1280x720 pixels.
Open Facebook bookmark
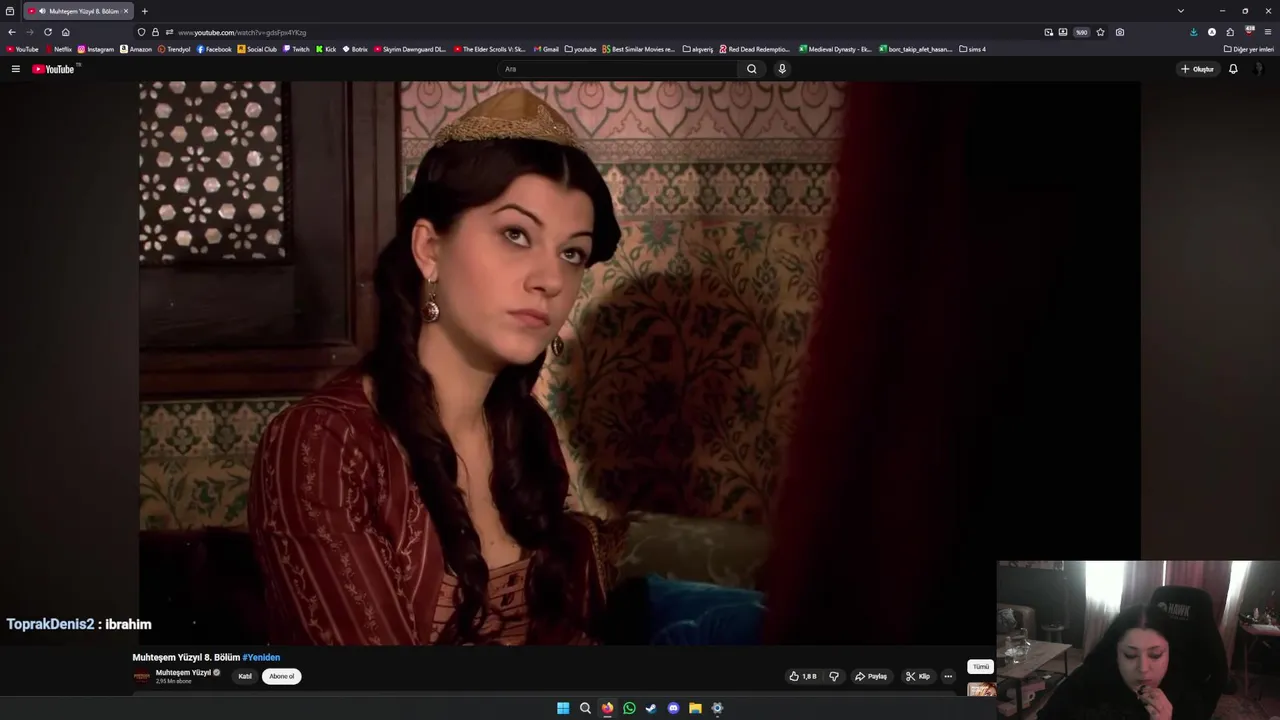tap(214, 49)
